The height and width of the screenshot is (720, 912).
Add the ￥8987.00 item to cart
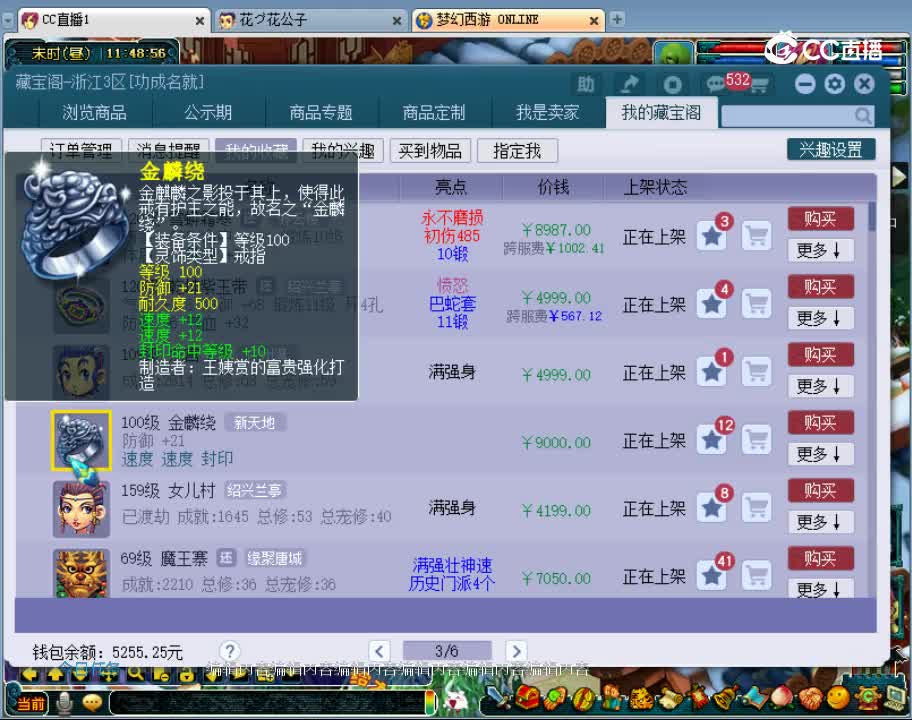point(757,236)
